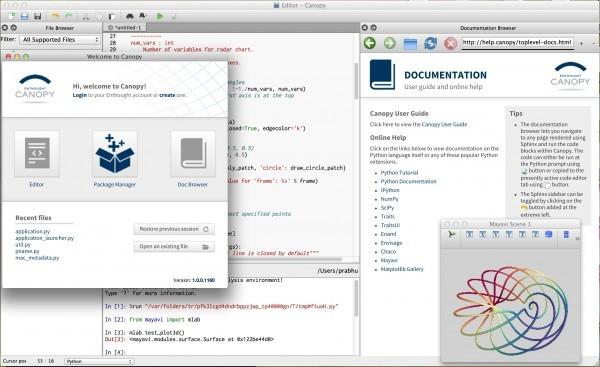Stop loading the documentation page
600x367 pixels.
point(450,43)
